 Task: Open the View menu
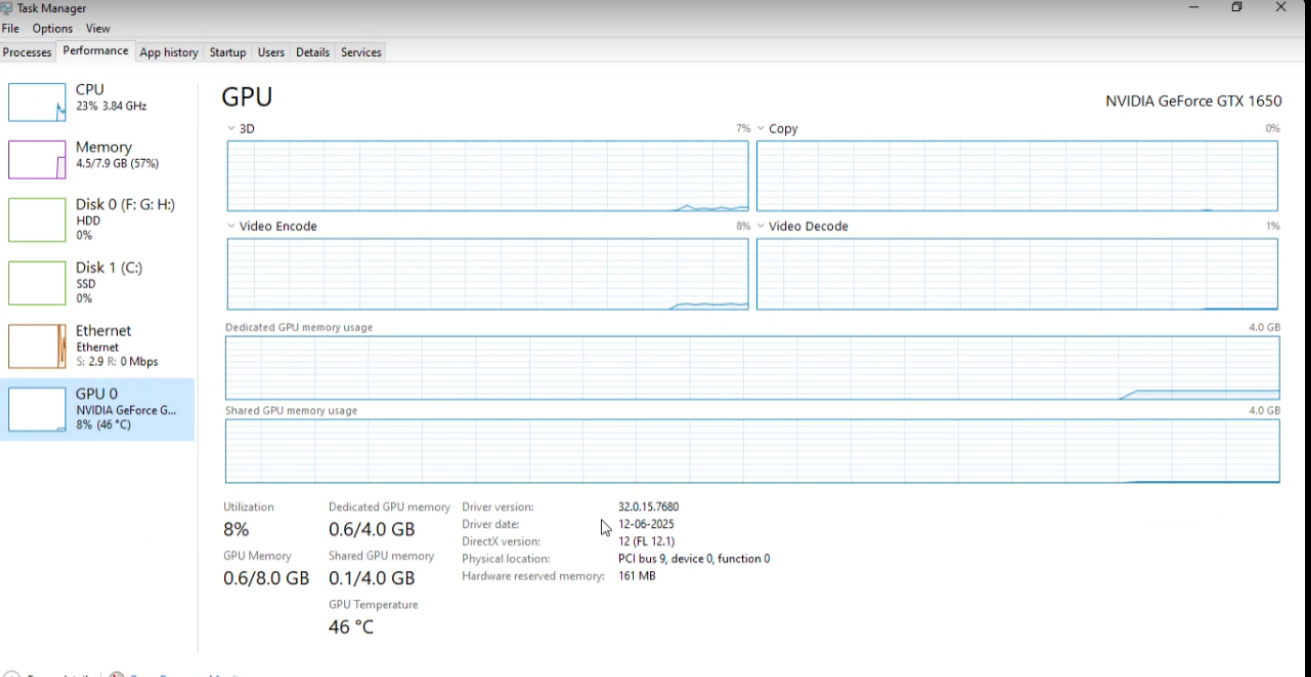point(98,29)
